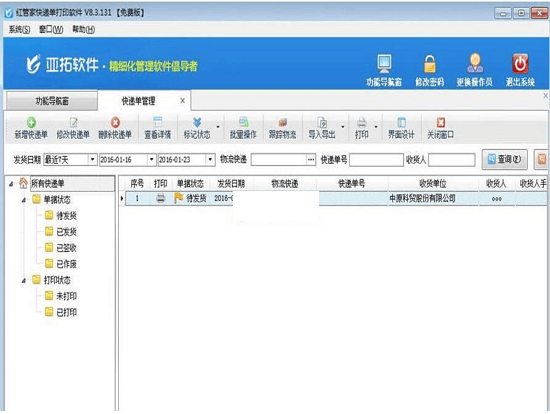
Task: Click the 序号 column header
Action: [137, 183]
